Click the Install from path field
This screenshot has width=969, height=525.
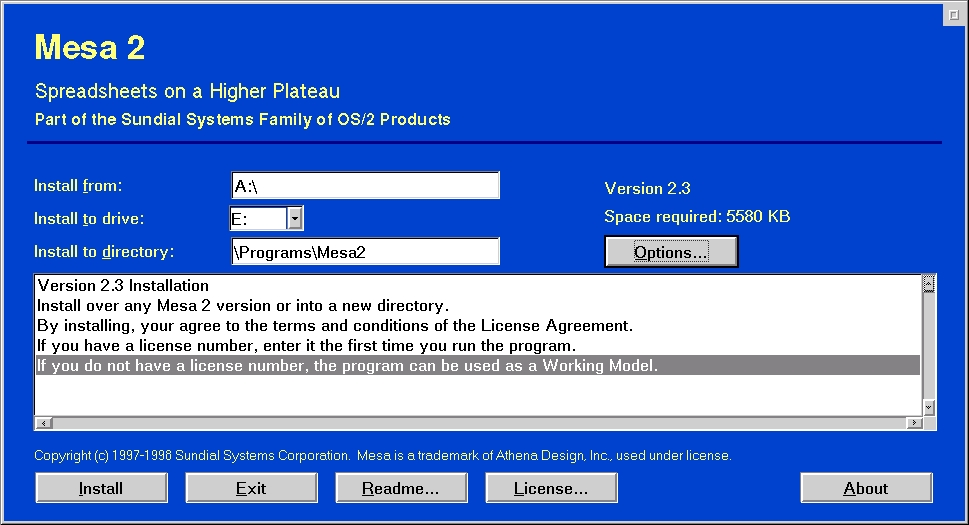click(365, 185)
